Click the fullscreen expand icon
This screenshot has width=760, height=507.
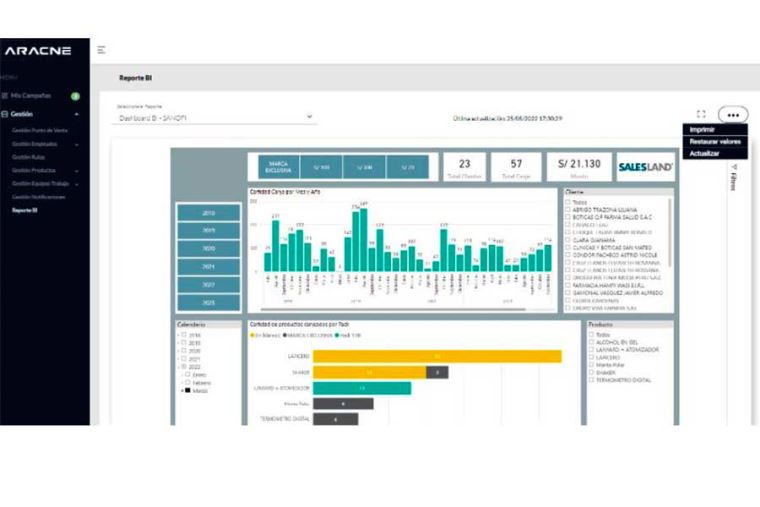tap(701, 115)
